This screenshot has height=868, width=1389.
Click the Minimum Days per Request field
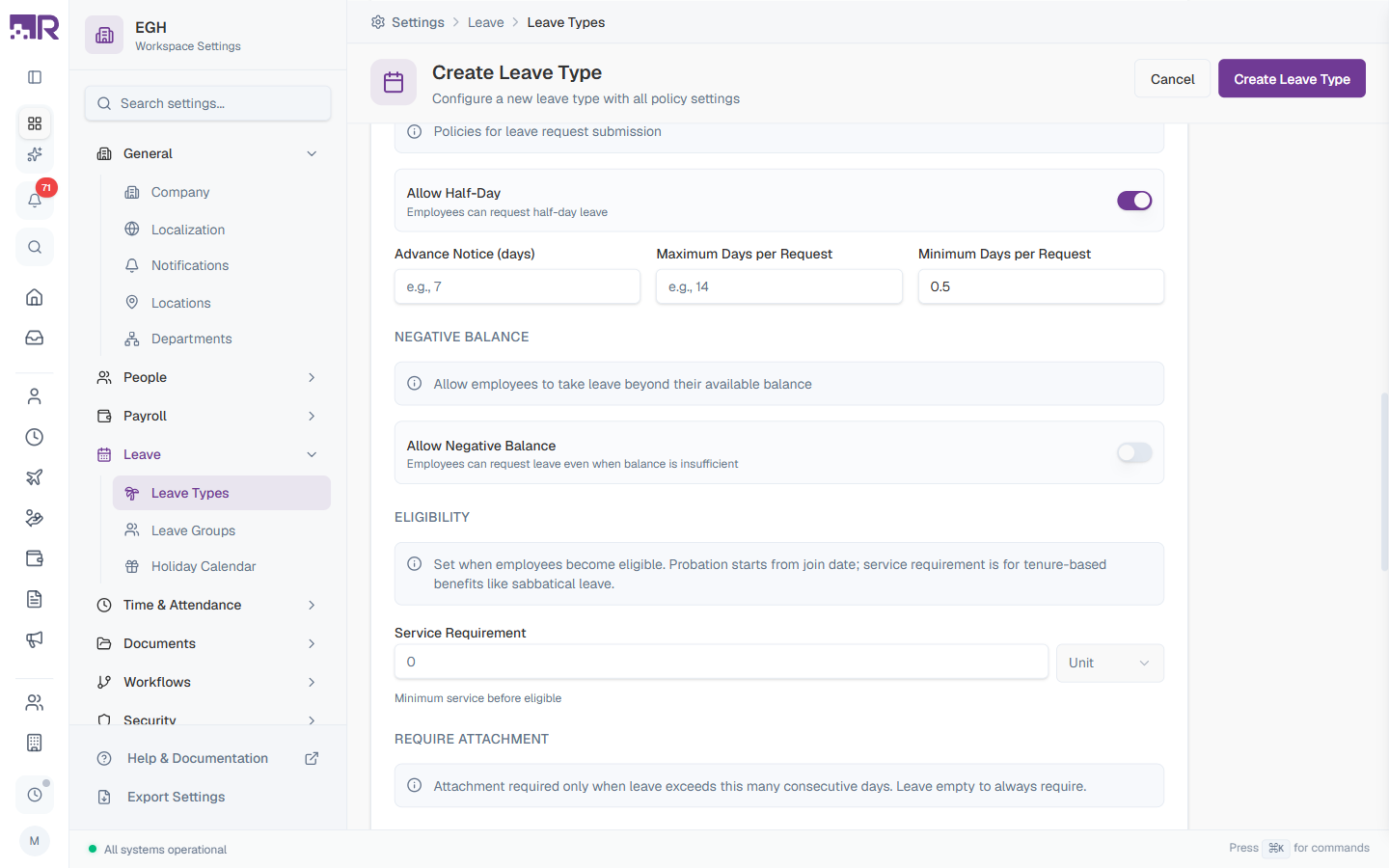(1041, 286)
